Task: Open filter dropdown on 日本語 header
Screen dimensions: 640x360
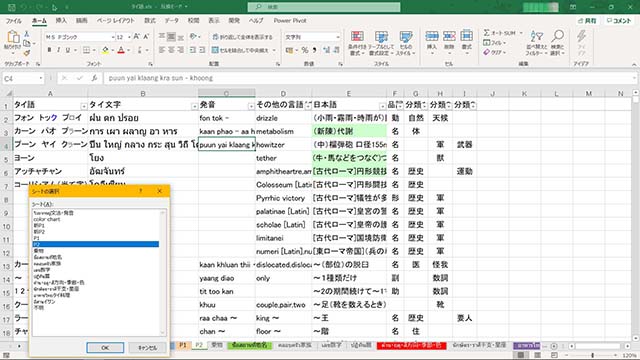Action: click(x=383, y=106)
